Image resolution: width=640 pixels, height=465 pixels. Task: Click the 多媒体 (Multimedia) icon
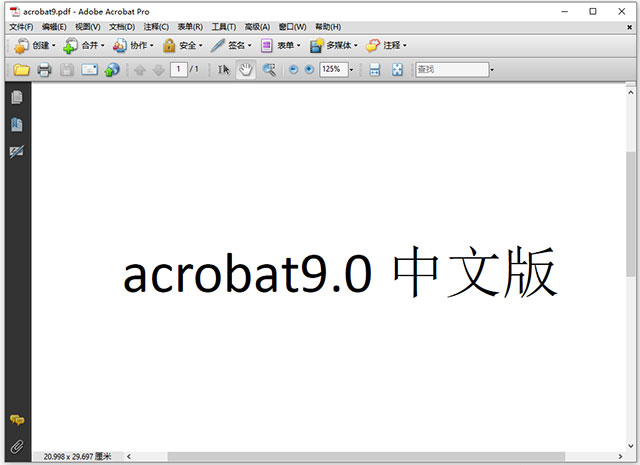316,45
